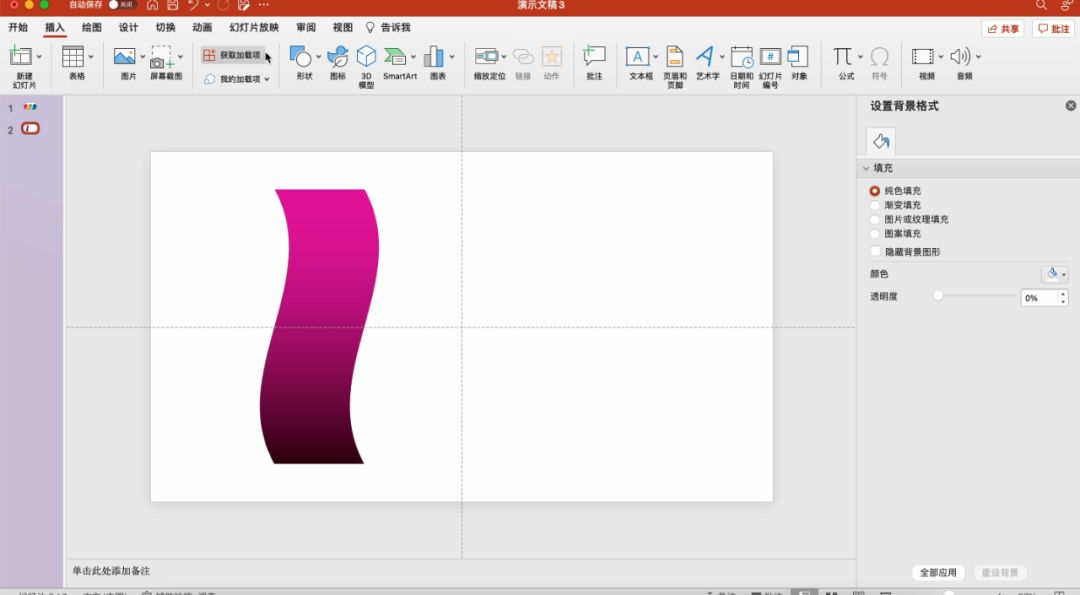Viewport: 1080px width, 595px height.
Task: Enable the 隐藏背景图形 checkbox
Action: tap(876, 252)
